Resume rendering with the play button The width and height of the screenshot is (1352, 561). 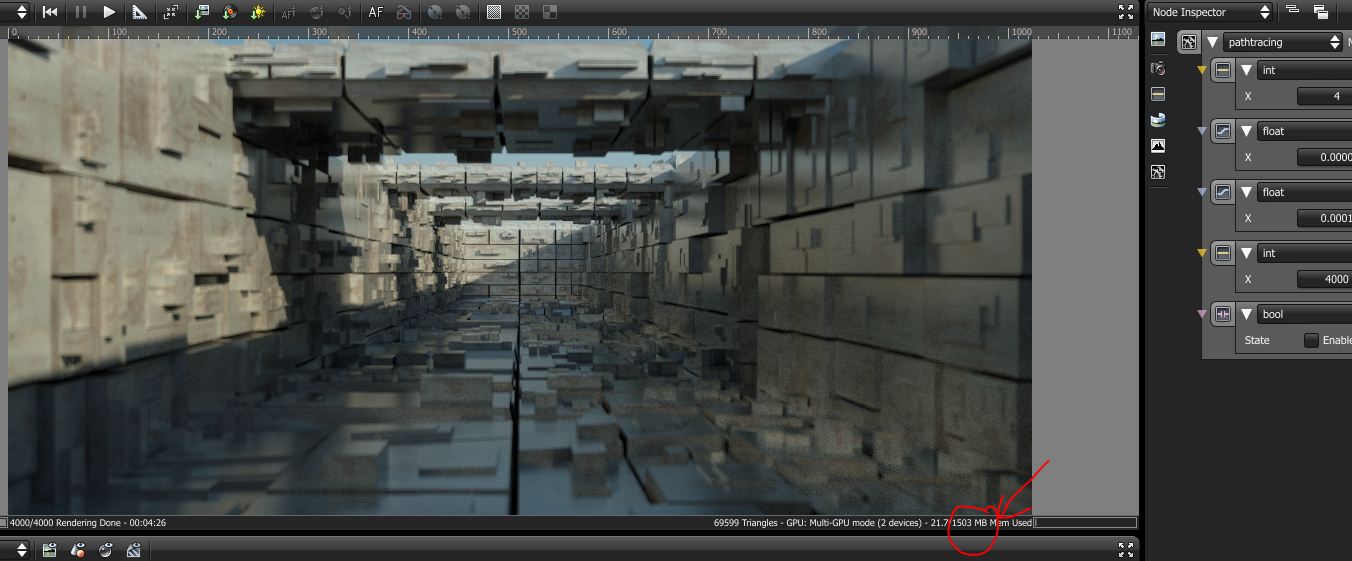(110, 12)
